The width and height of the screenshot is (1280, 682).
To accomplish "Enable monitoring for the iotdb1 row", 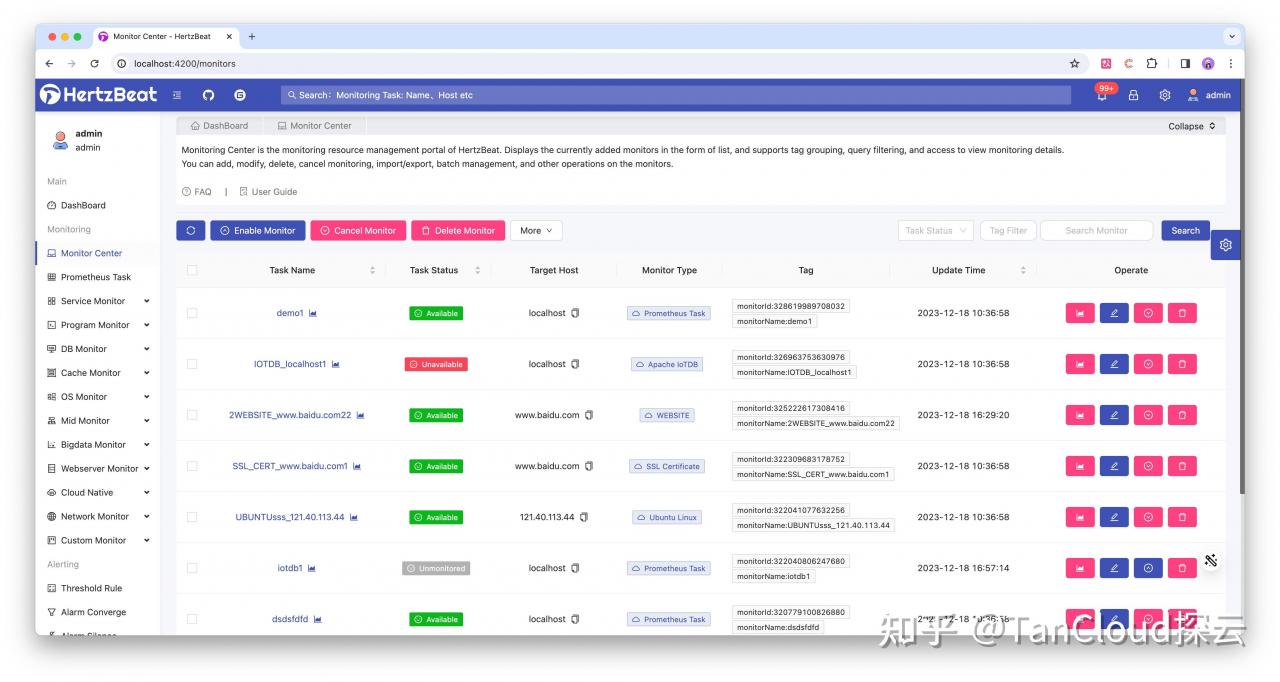I will 1148,568.
